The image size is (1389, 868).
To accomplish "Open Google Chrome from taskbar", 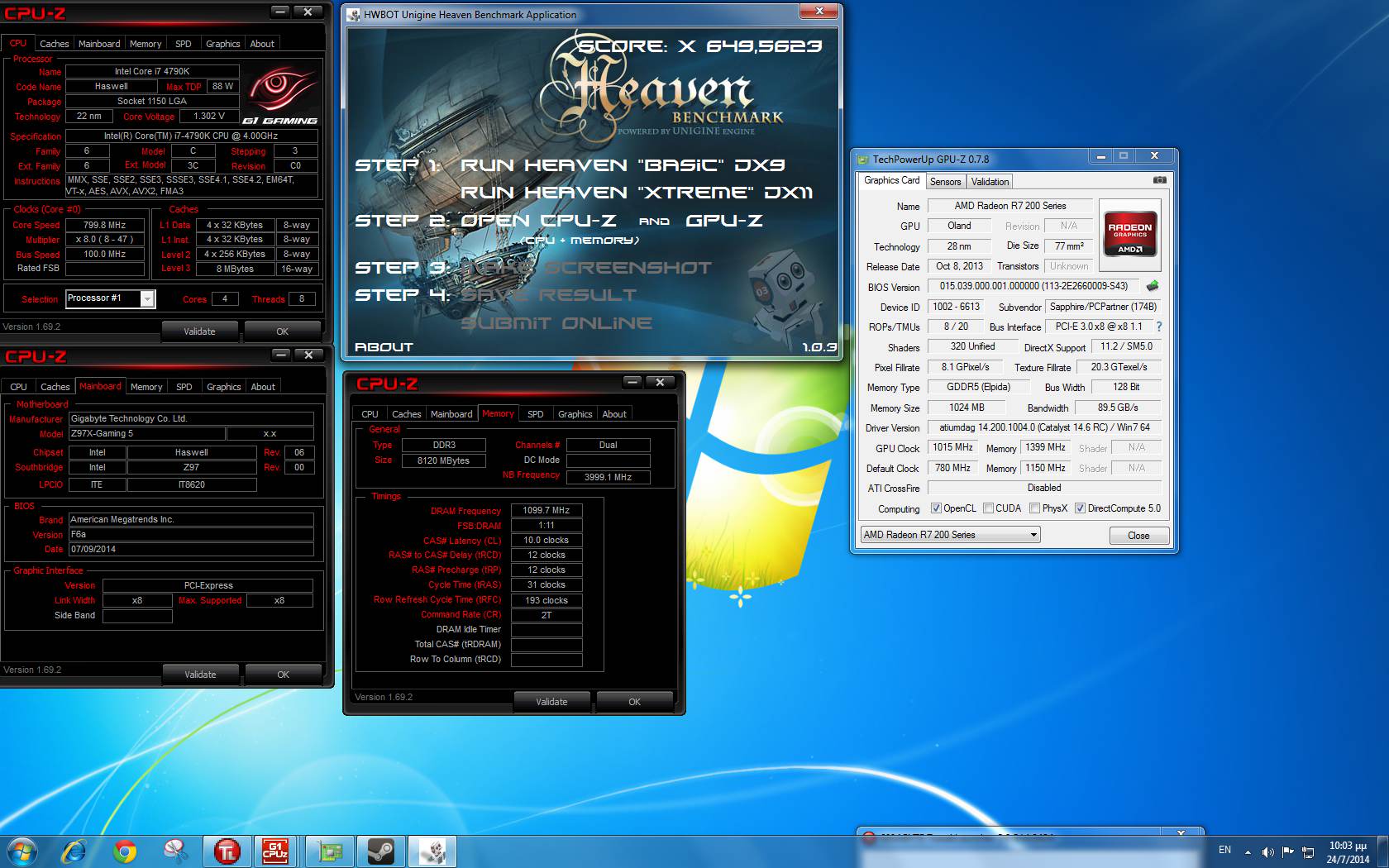I will pyautogui.click(x=125, y=851).
